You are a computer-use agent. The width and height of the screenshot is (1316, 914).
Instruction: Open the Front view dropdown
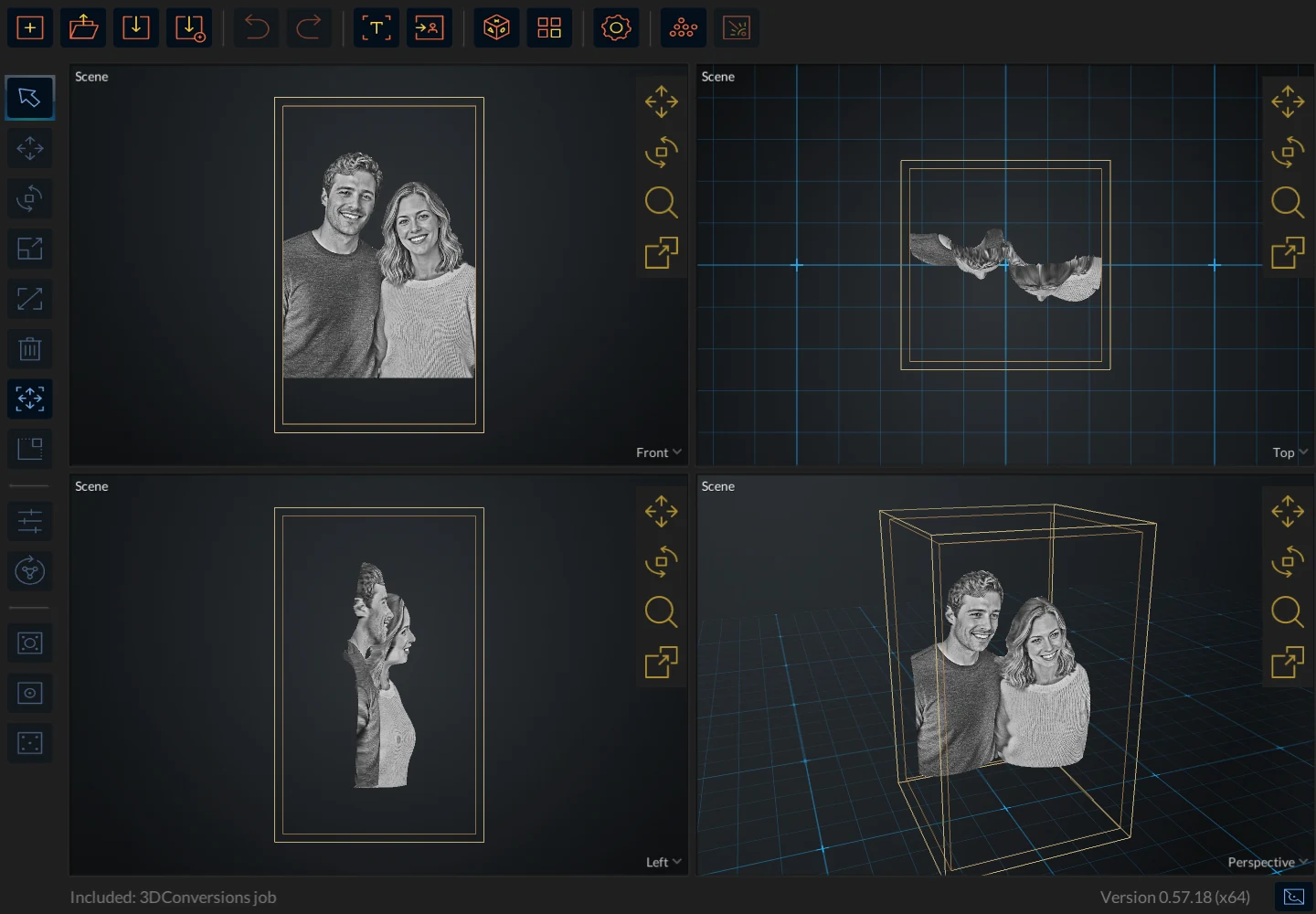coord(659,452)
